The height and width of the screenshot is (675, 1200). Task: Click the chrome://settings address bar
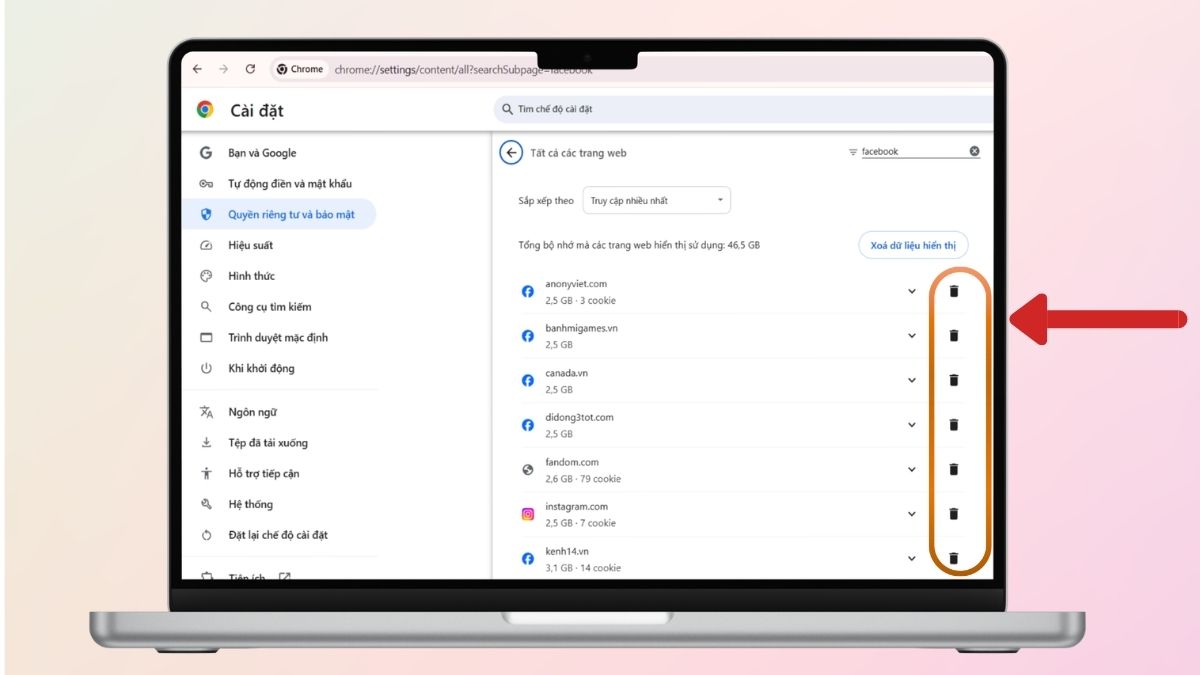pyautogui.click(x=463, y=70)
